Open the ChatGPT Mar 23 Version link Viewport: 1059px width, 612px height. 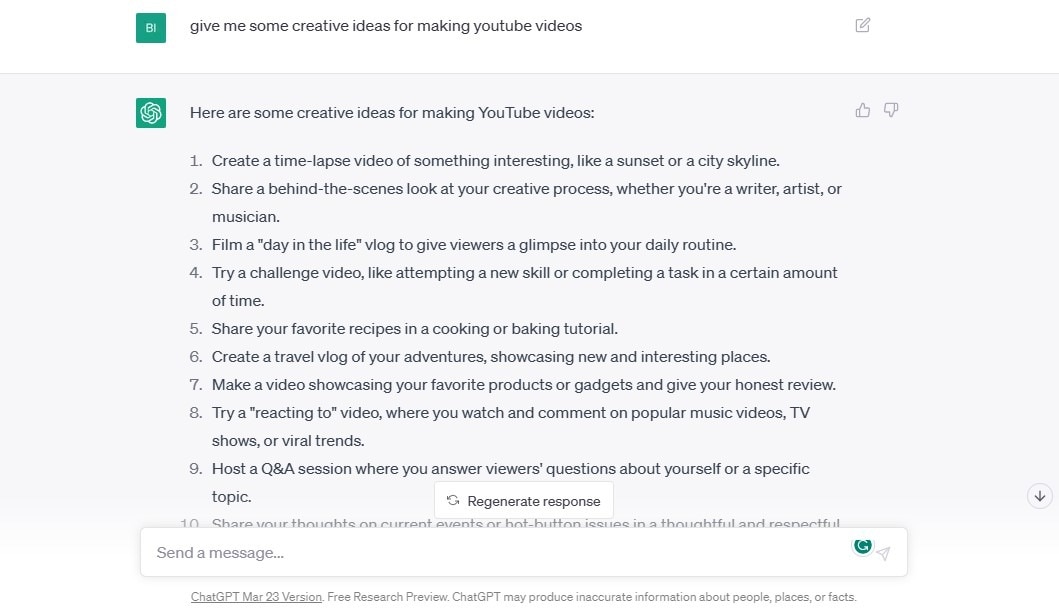(x=256, y=597)
